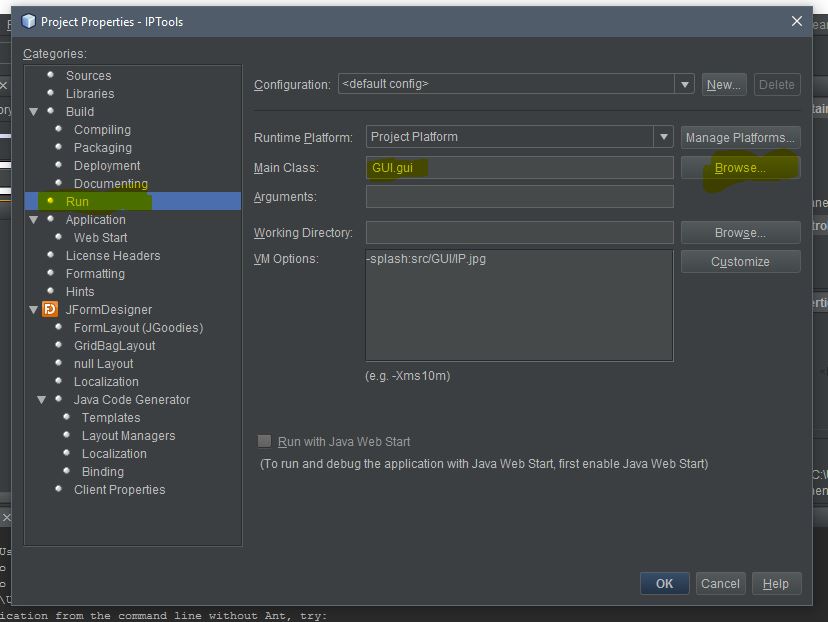Select Java Code Generator label

[131, 399]
